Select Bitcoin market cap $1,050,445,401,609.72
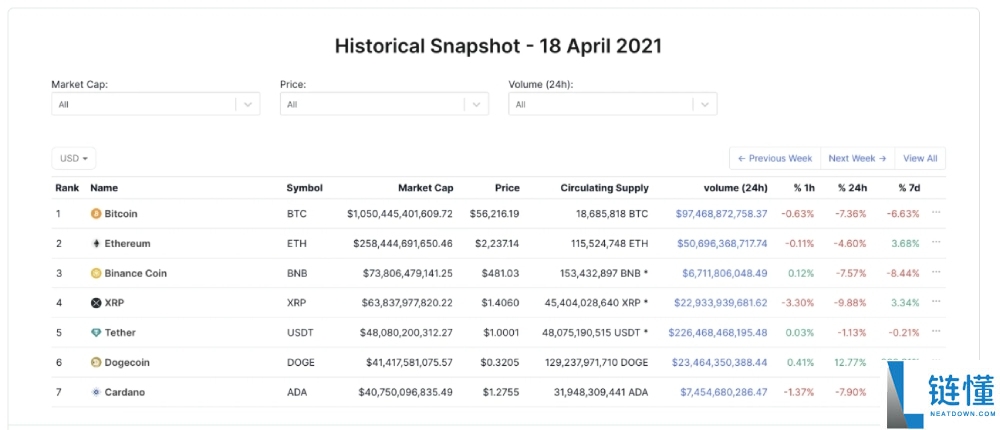The height and width of the screenshot is (430, 1000). (x=400, y=214)
